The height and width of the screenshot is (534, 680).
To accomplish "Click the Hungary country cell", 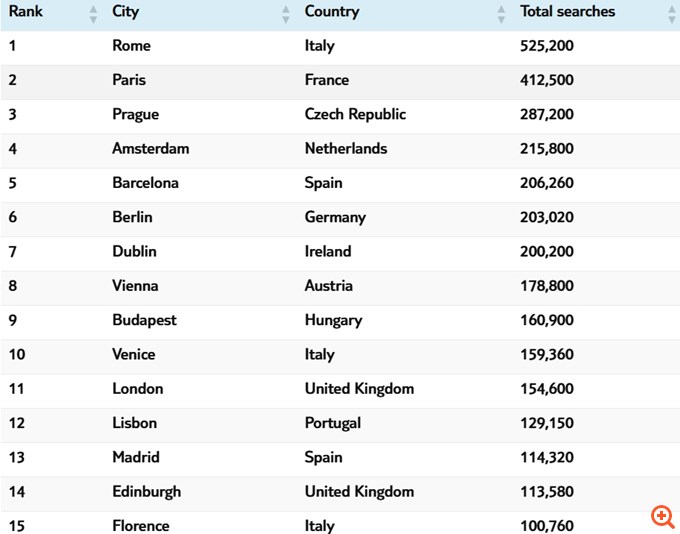I will pos(333,320).
